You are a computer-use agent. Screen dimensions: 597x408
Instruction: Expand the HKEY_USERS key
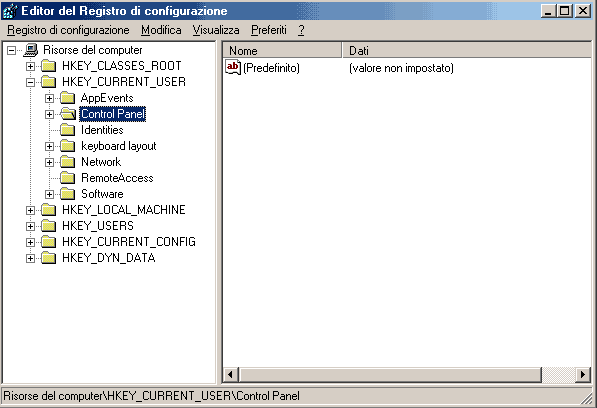[30, 226]
